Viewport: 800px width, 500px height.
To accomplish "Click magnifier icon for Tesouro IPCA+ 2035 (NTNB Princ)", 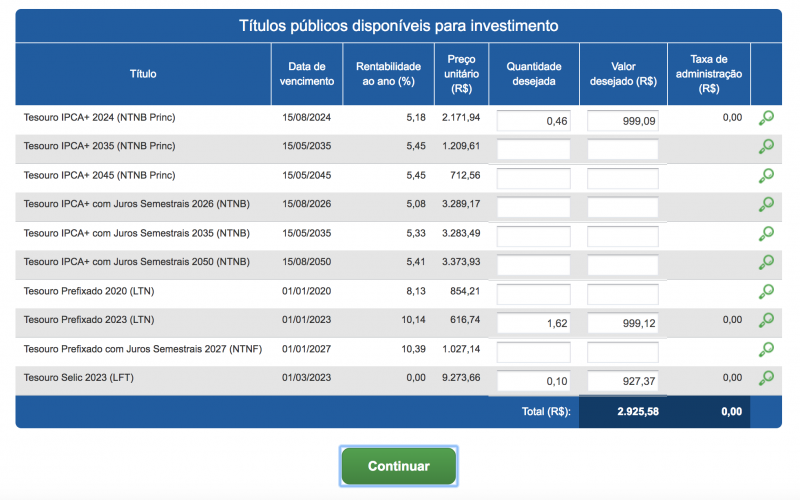I will tap(766, 146).
